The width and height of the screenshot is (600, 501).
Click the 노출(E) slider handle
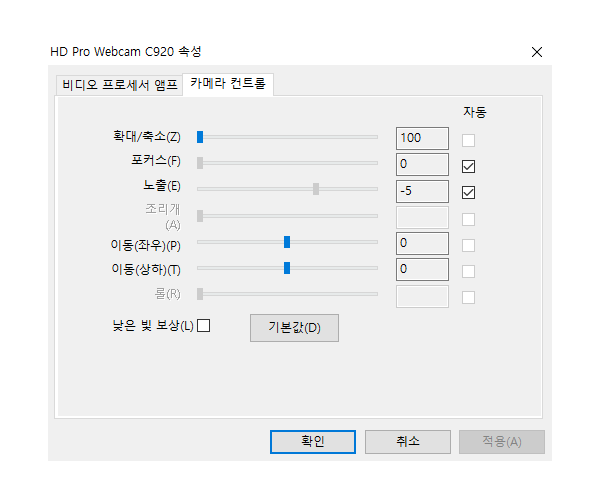(316, 189)
